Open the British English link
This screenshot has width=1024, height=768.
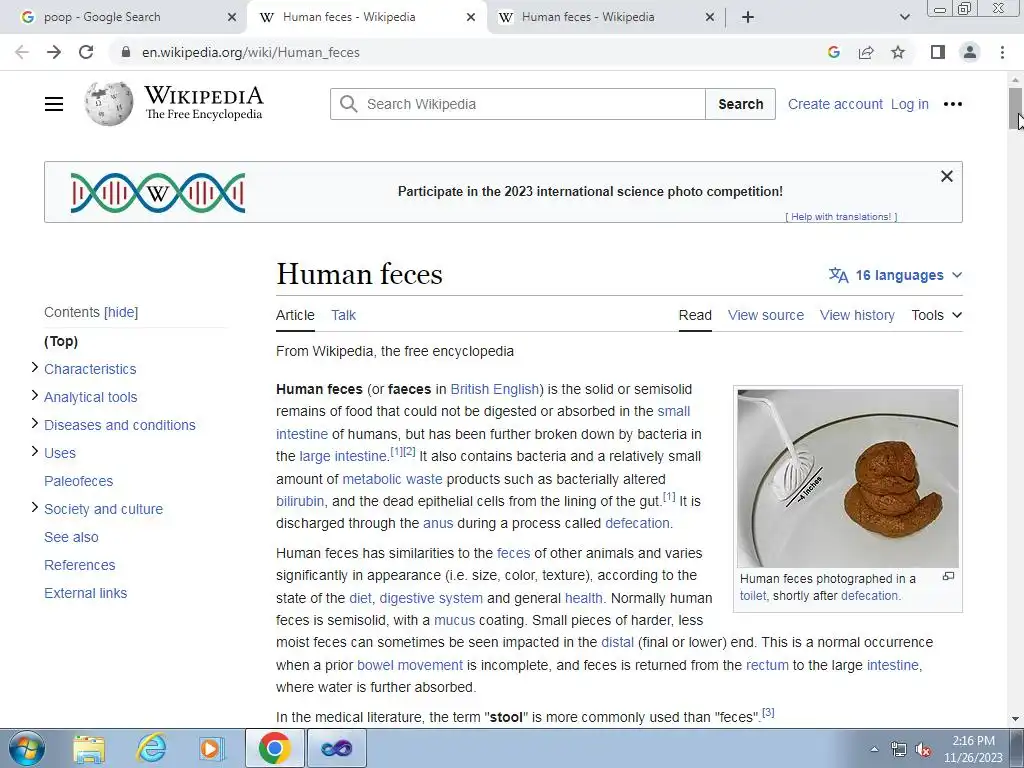tap(495, 389)
